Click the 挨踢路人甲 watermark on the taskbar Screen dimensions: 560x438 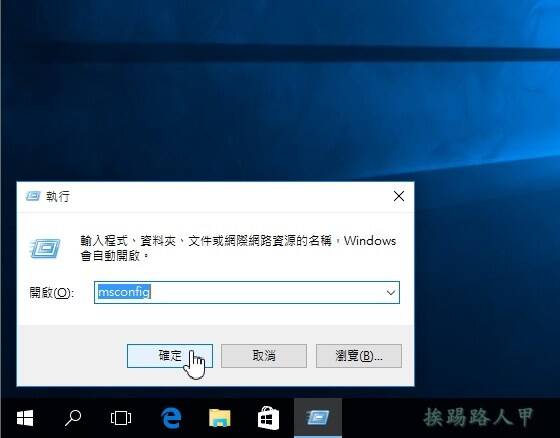[x=479, y=417]
